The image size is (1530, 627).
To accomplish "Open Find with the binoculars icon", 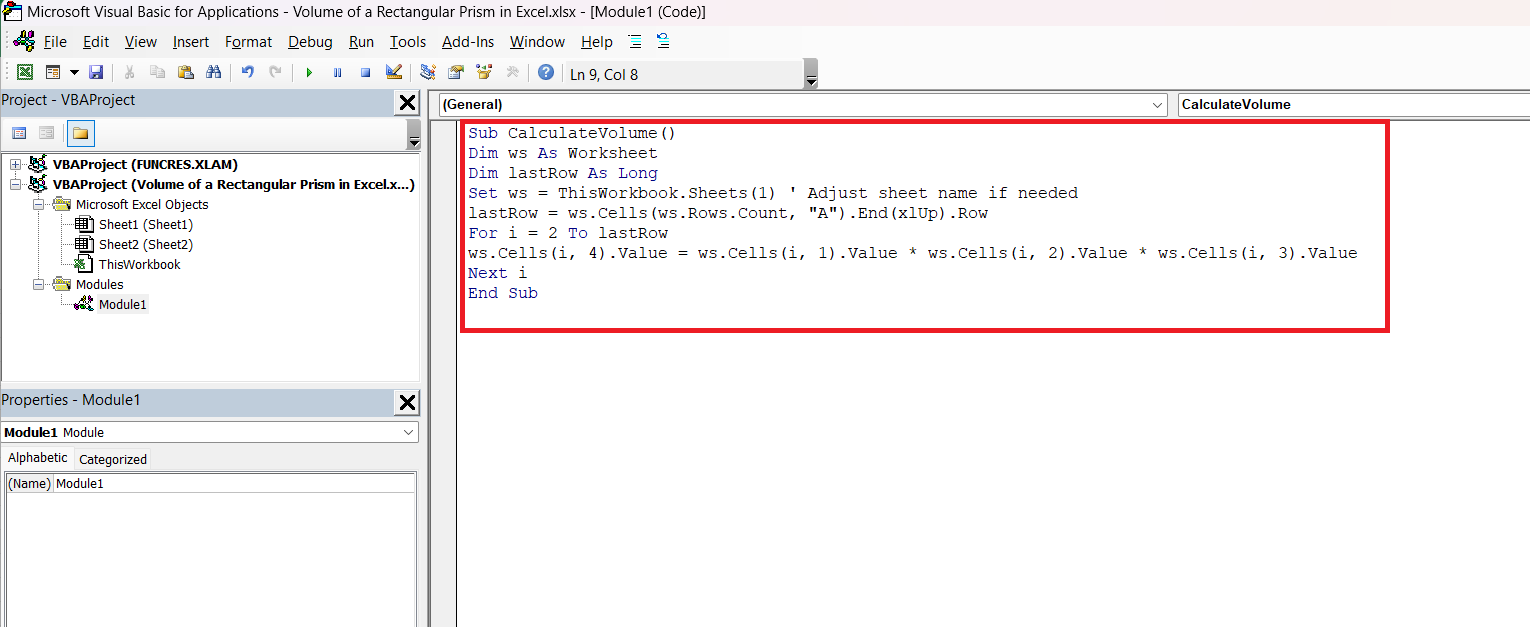I will point(213,73).
